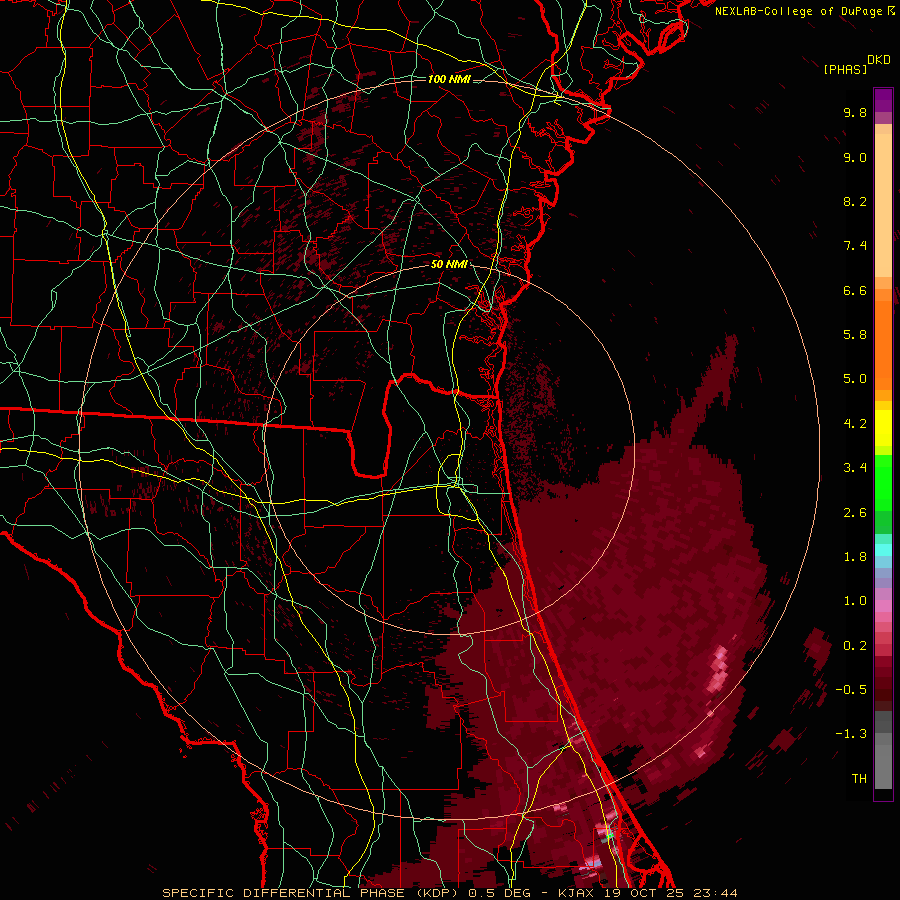Click the 5.8 value on the color scale
This screenshot has height=900, width=900.
pos(855,335)
